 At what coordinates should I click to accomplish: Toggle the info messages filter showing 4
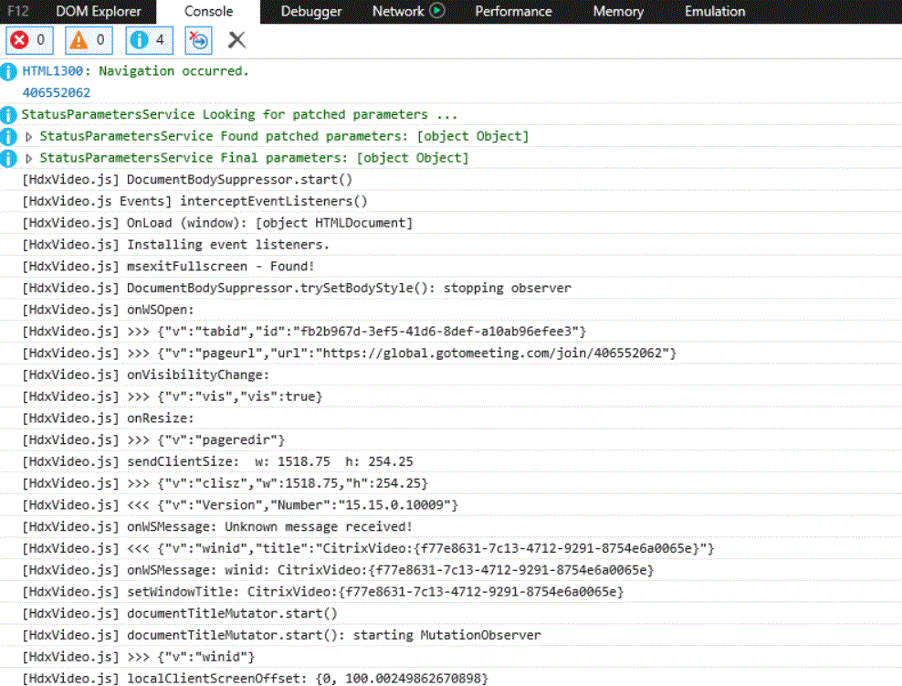[149, 40]
